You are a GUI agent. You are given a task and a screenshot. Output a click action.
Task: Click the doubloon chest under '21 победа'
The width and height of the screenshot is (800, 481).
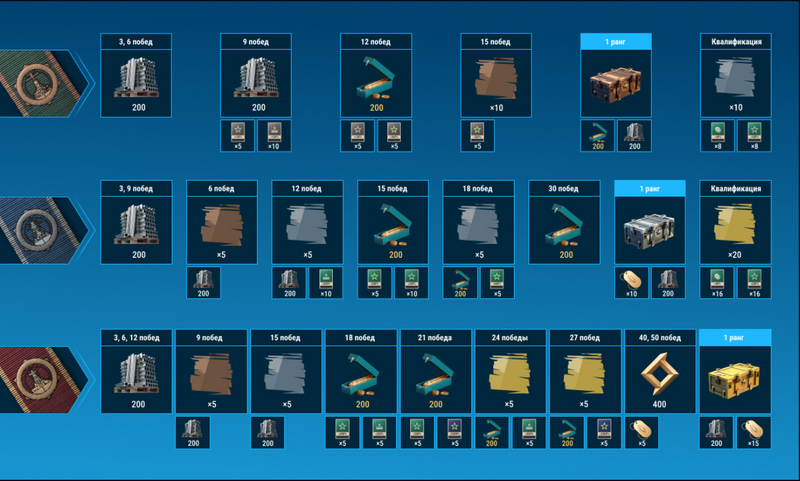435,376
